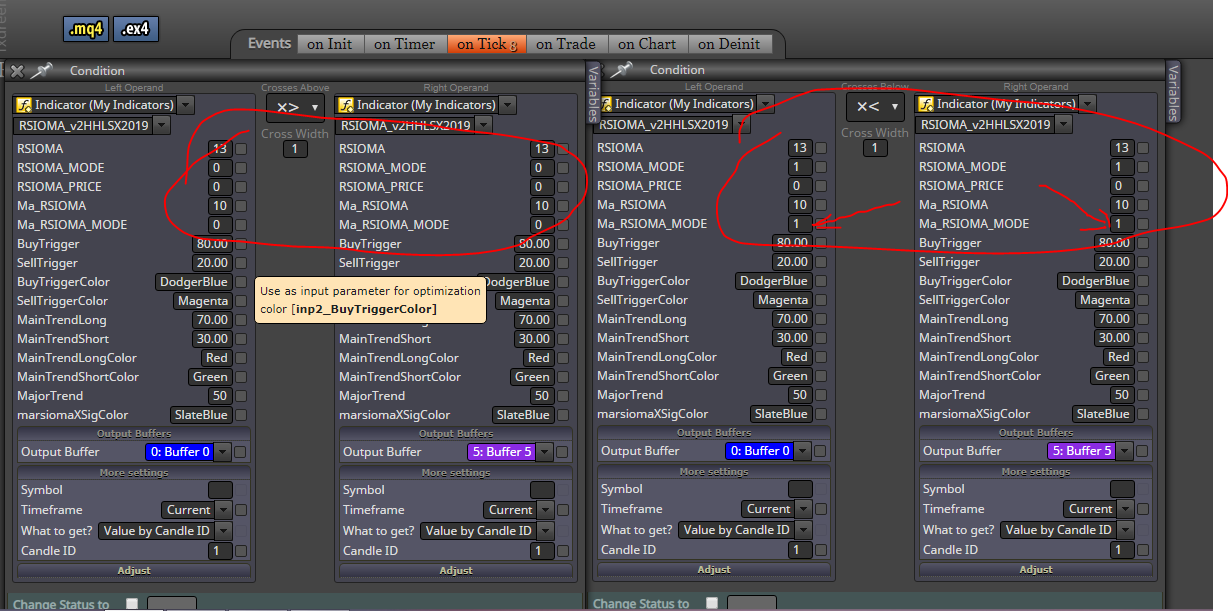Click Symbol field in Crosses Above Left Operand

click(x=220, y=490)
